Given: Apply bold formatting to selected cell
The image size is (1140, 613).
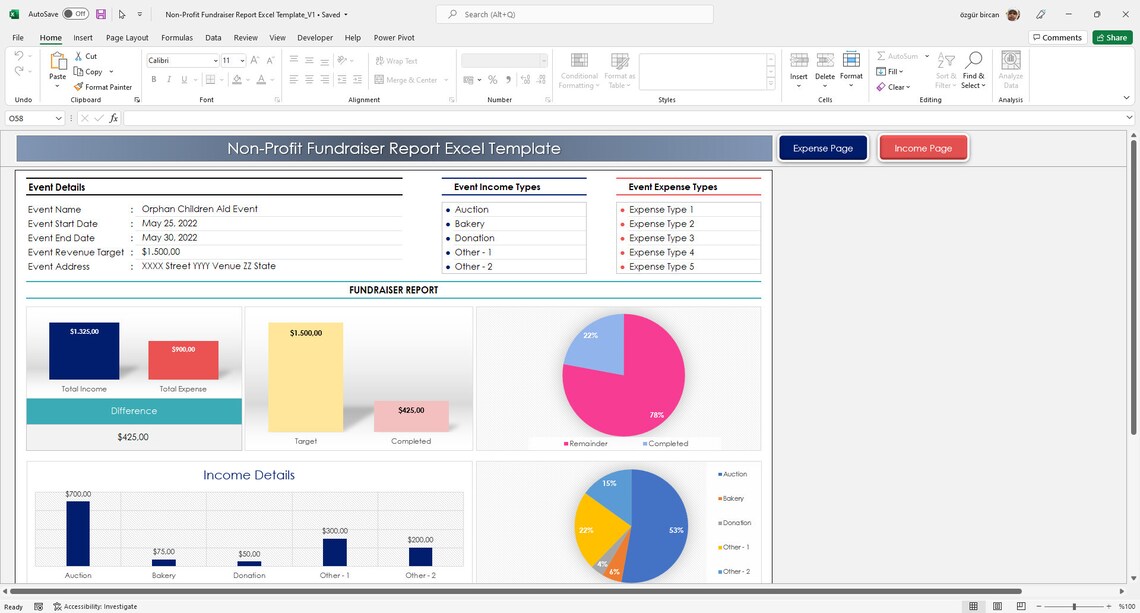Looking at the screenshot, I should coord(153,79).
